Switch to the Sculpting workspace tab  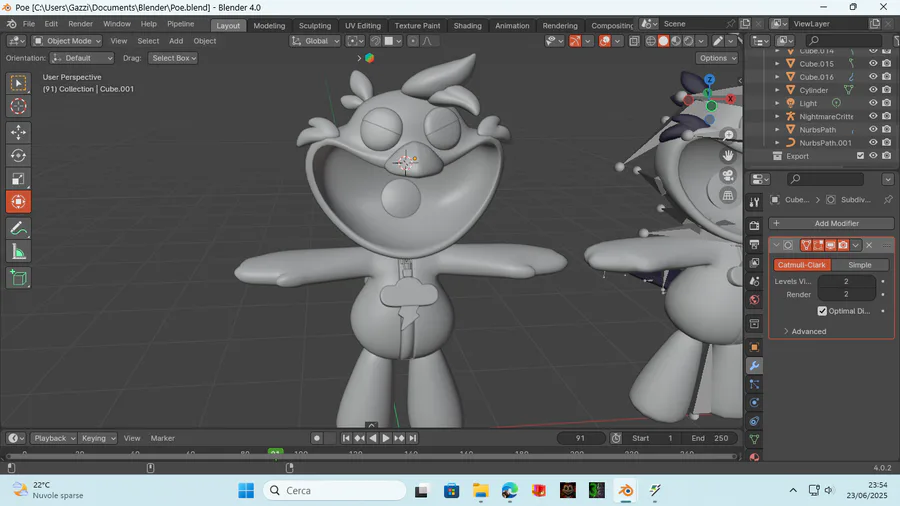click(x=315, y=25)
